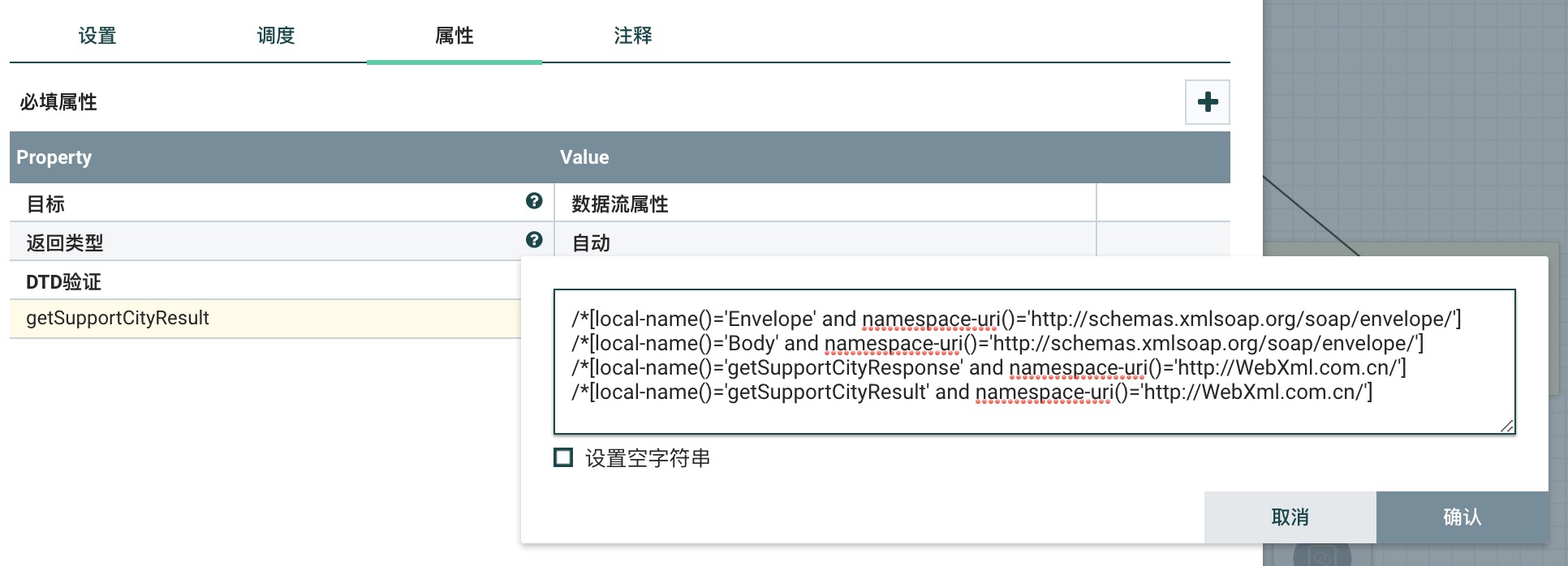The width and height of the screenshot is (1568, 566).
Task: Enable the 设置空字符串 checkbox
Action: pos(563,457)
